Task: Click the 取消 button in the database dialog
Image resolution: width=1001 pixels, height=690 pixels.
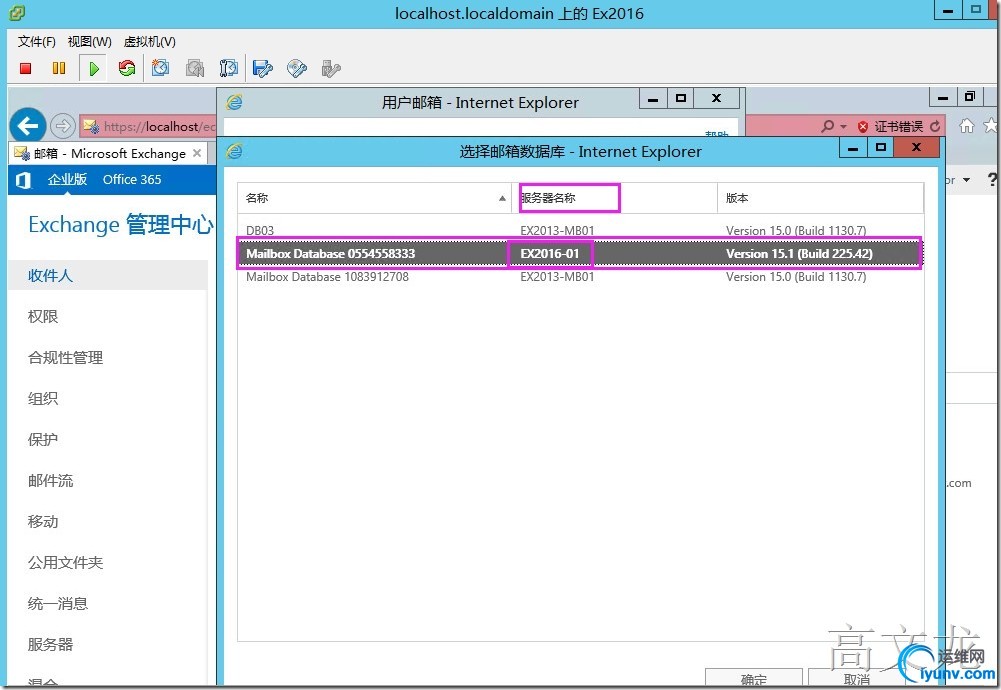Action: click(857, 678)
